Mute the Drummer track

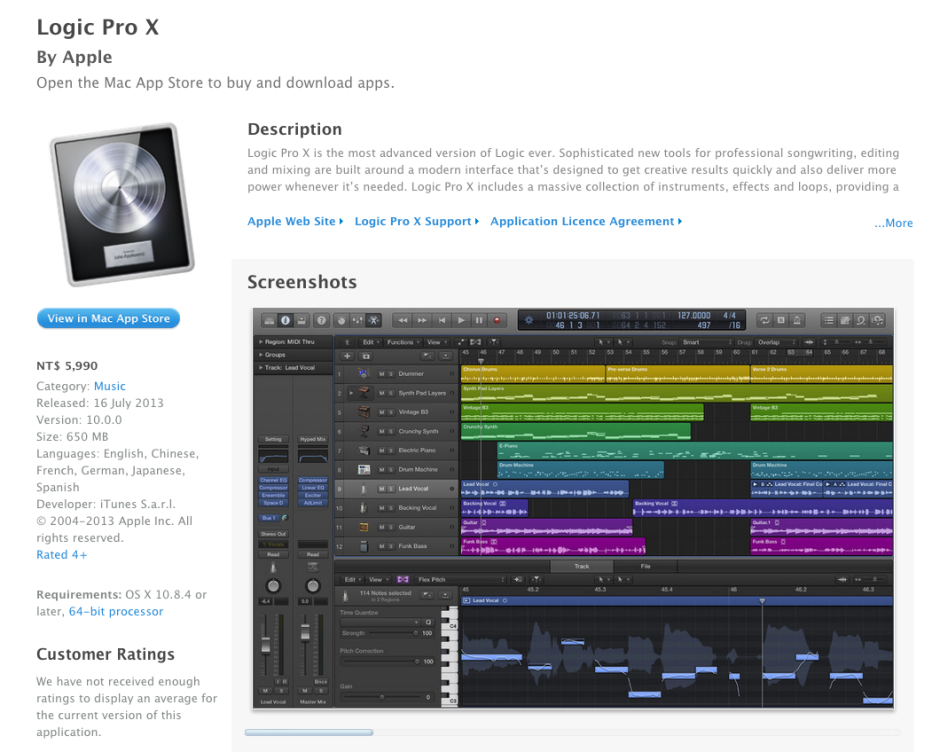coord(380,374)
